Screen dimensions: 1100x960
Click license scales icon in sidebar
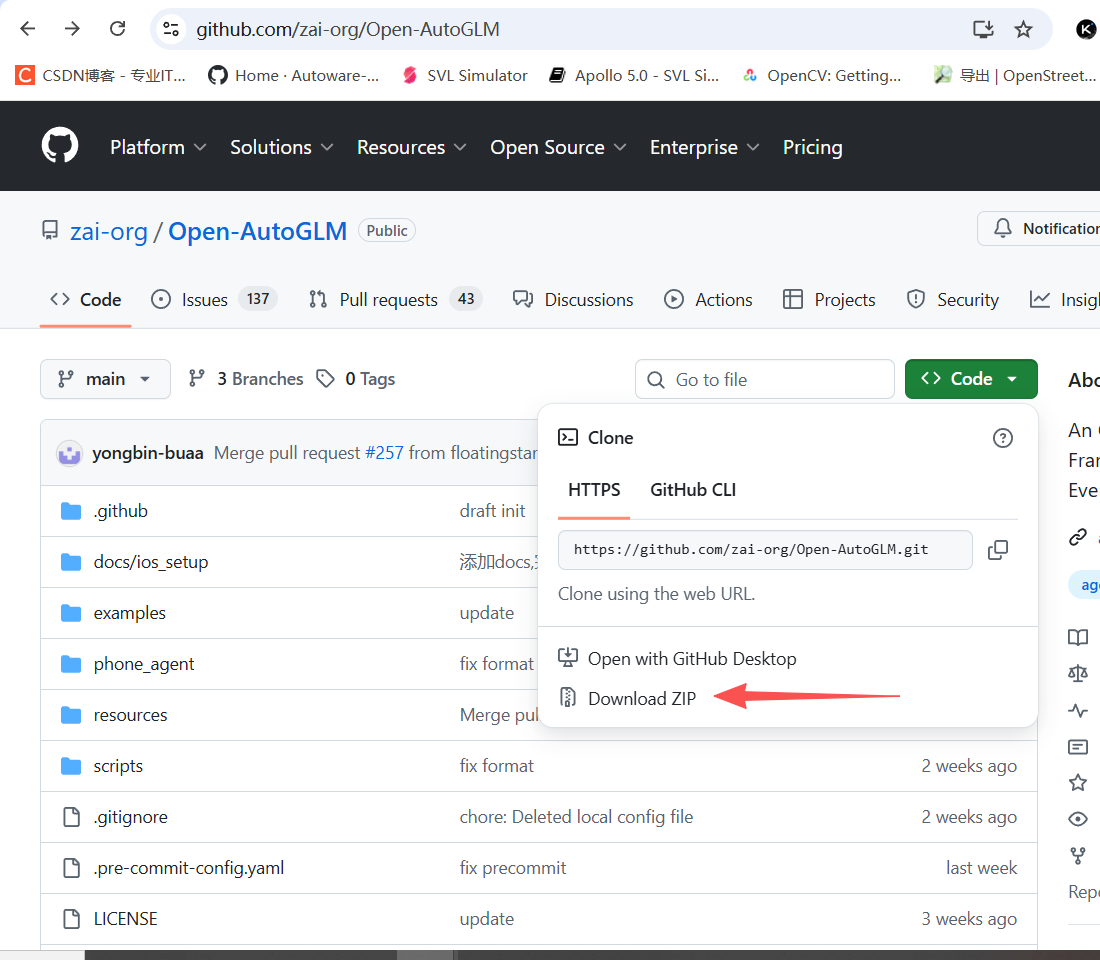1078,674
